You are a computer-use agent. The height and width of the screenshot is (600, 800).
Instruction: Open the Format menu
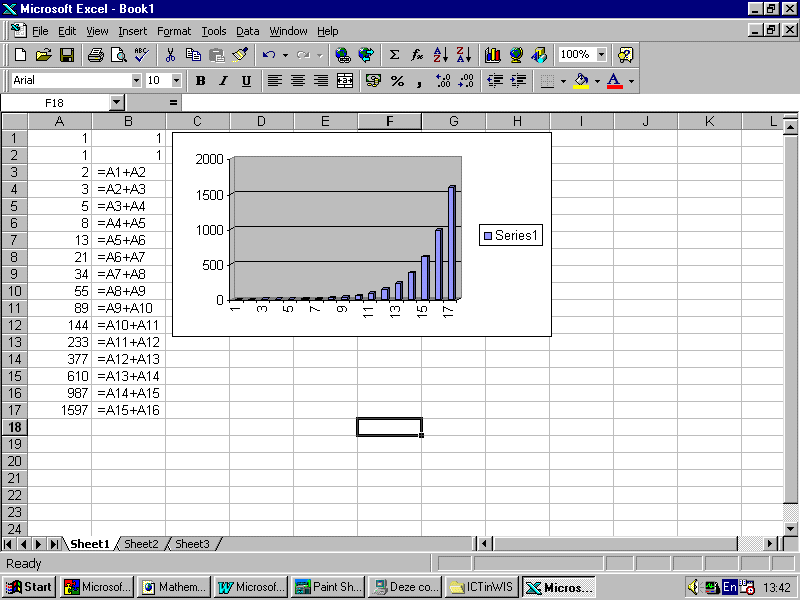click(x=174, y=32)
